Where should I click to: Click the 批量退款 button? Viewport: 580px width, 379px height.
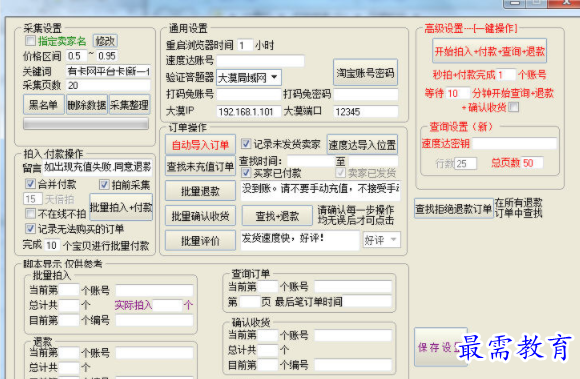coord(200,191)
